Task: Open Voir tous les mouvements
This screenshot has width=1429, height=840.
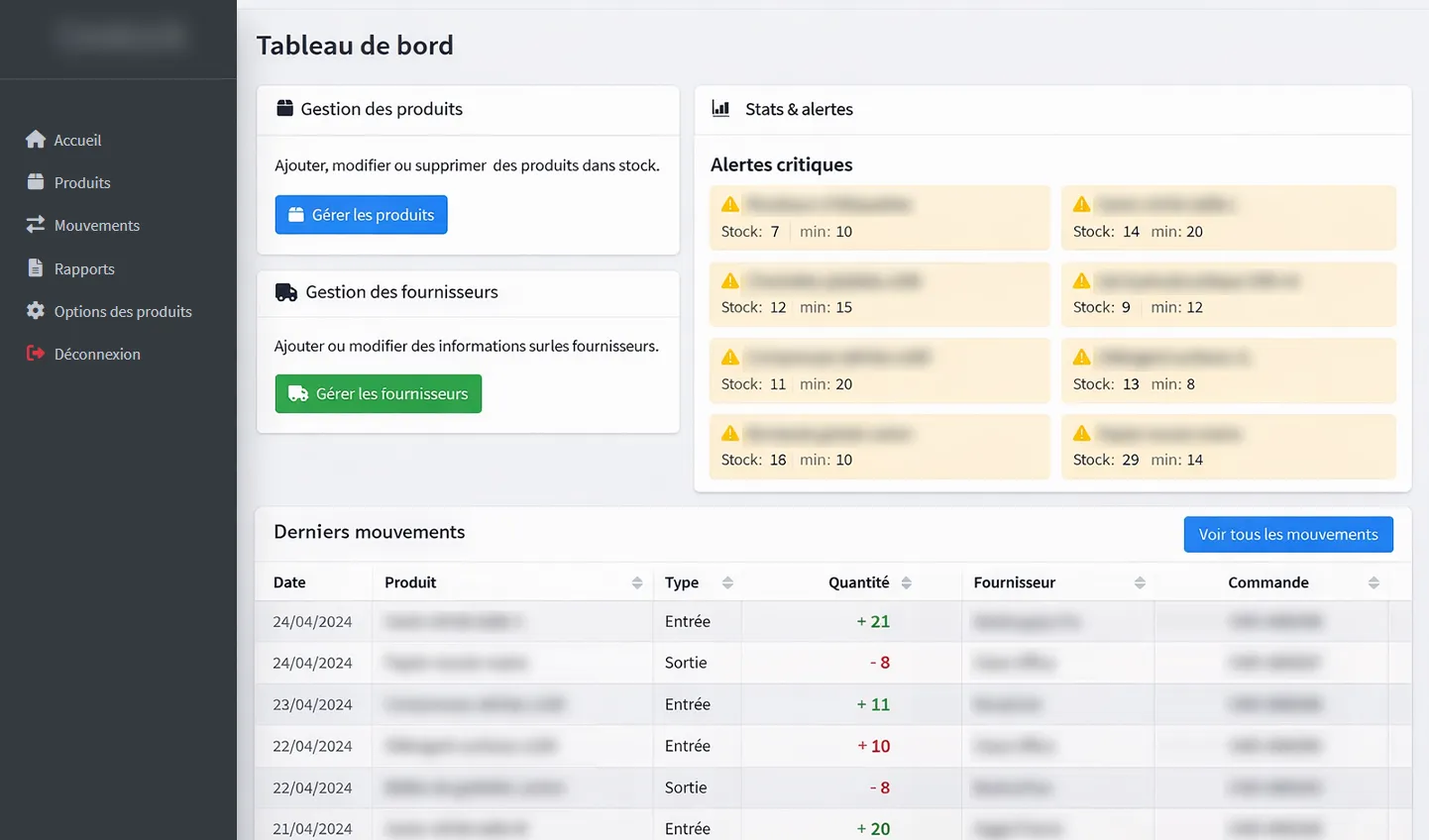Action: [1287, 534]
